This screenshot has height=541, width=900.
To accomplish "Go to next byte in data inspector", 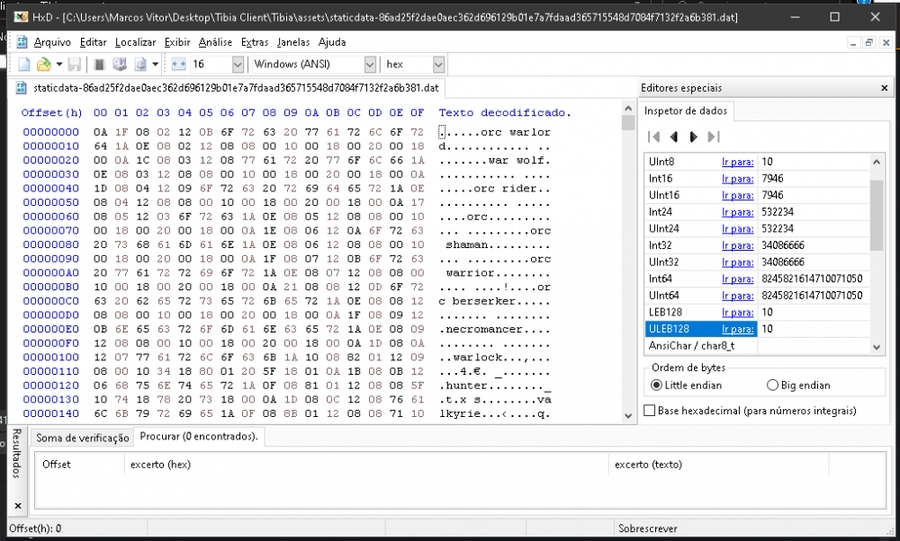I will pyautogui.click(x=694, y=137).
